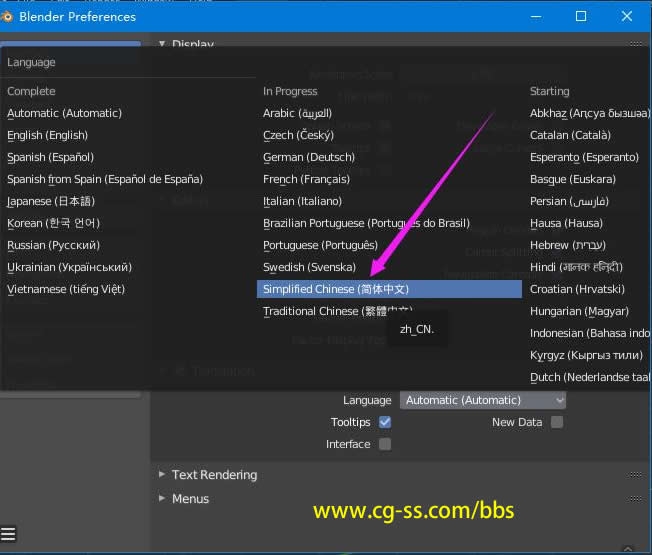Choose Automatic (Automatic) in language list
This screenshot has width=652, height=555.
pyautogui.click(x=64, y=113)
